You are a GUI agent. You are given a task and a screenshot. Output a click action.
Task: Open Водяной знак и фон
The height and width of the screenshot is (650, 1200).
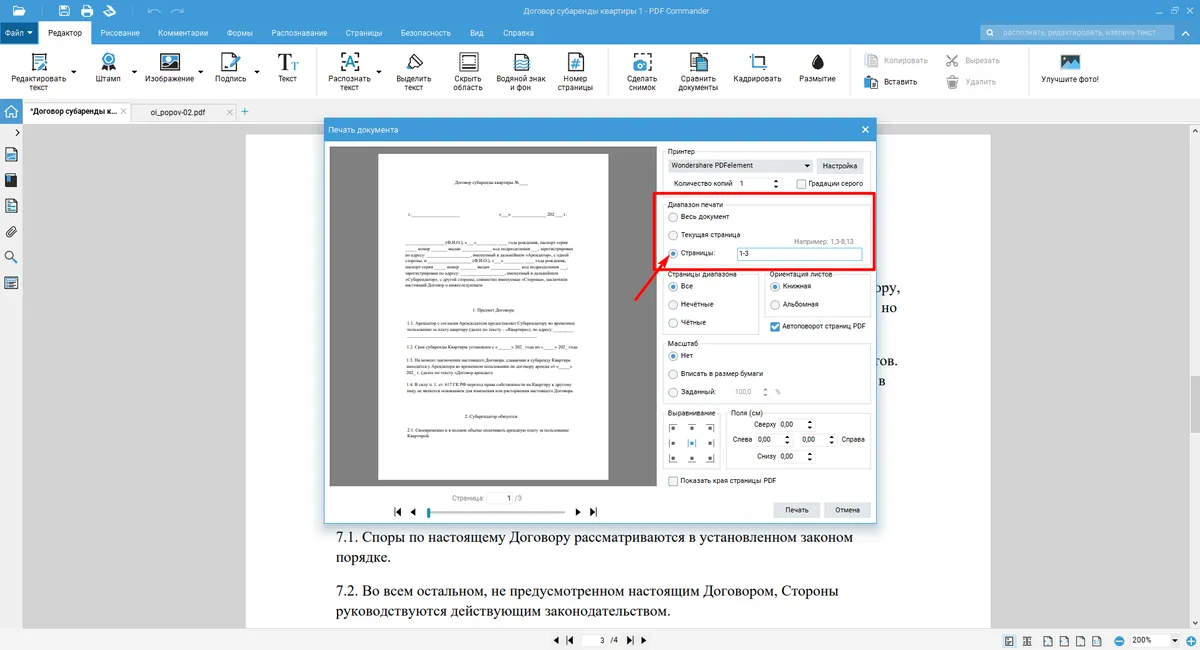521,70
